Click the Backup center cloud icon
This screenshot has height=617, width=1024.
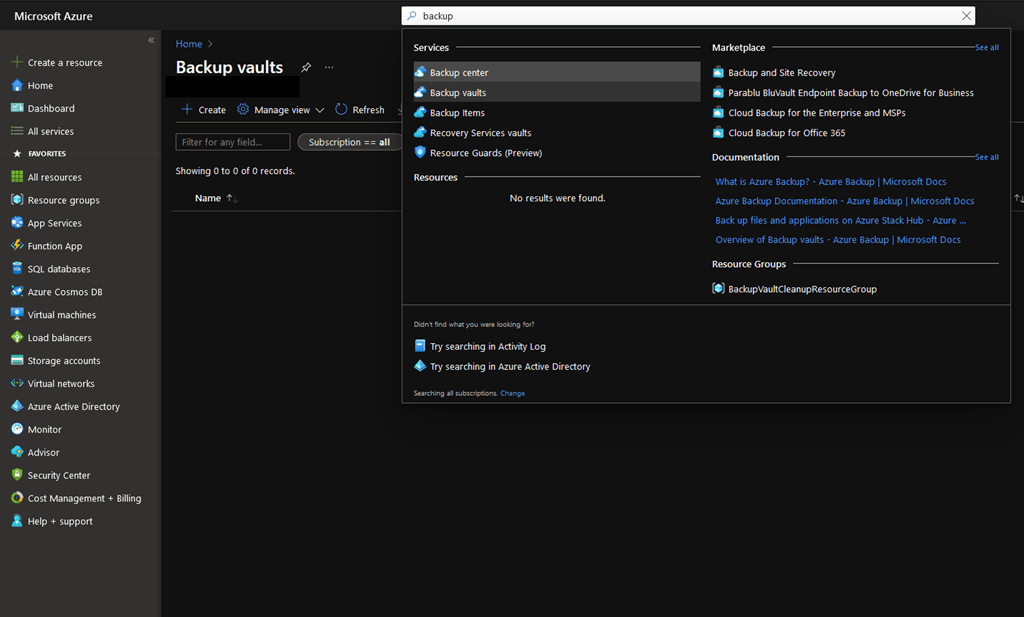(x=420, y=72)
